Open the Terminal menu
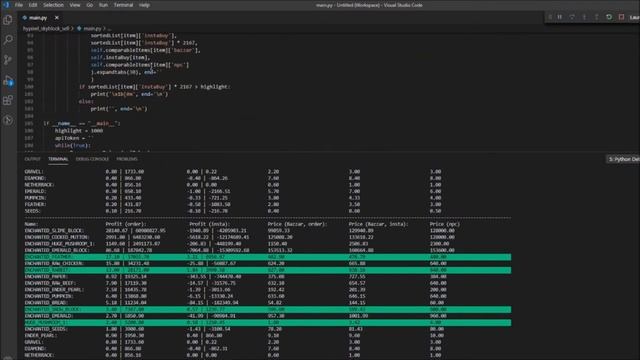This screenshot has height=360, width=640. pos(123,5)
